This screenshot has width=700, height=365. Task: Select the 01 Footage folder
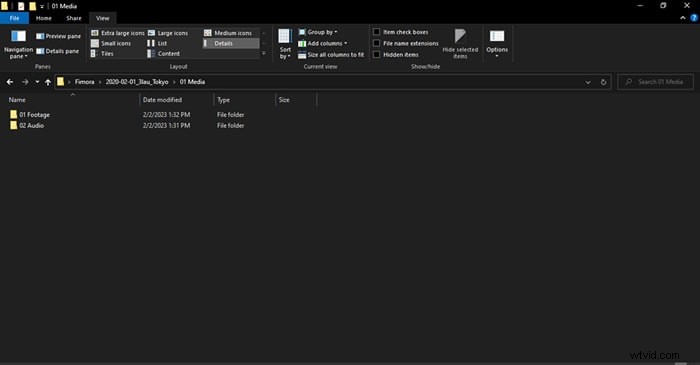[34, 115]
